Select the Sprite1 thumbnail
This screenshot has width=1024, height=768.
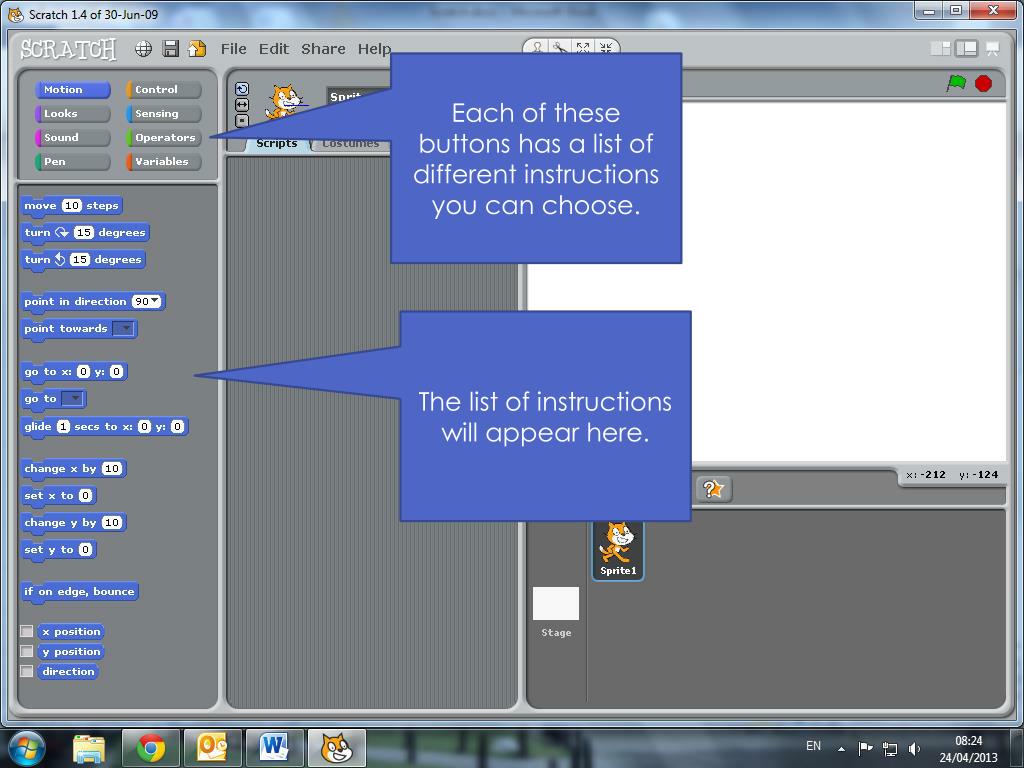[618, 550]
